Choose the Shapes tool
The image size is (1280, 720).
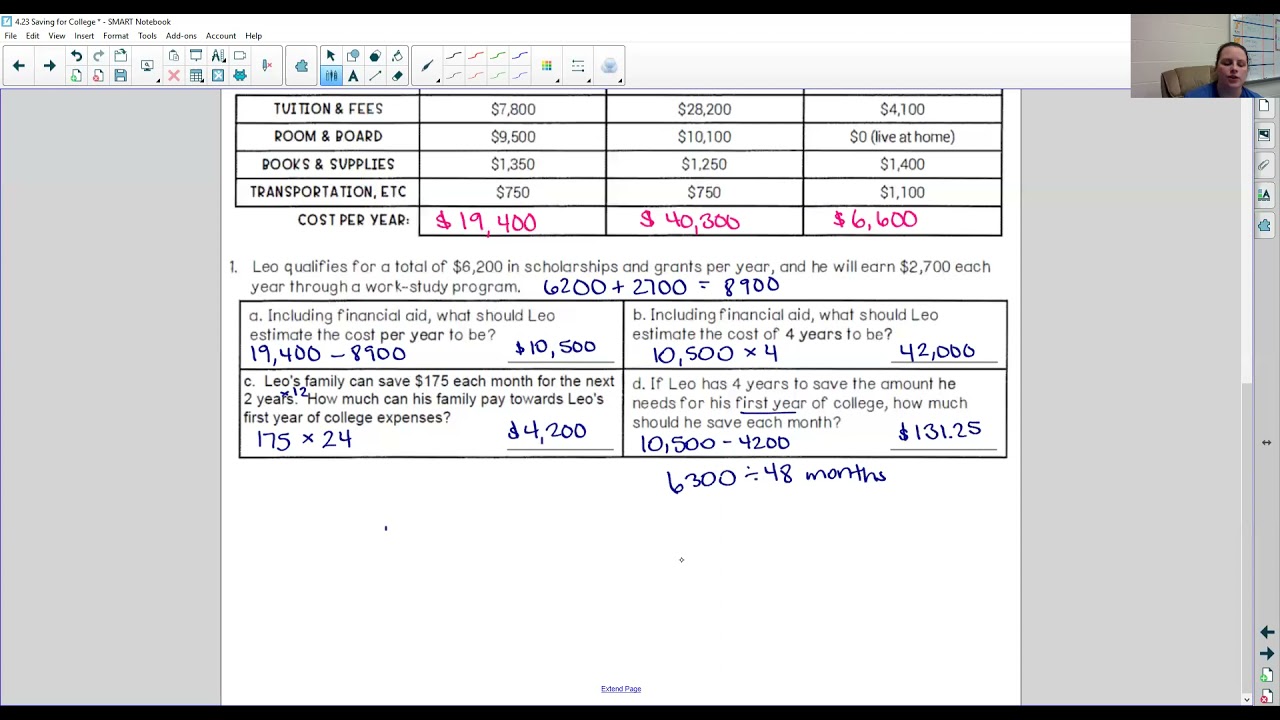353,56
